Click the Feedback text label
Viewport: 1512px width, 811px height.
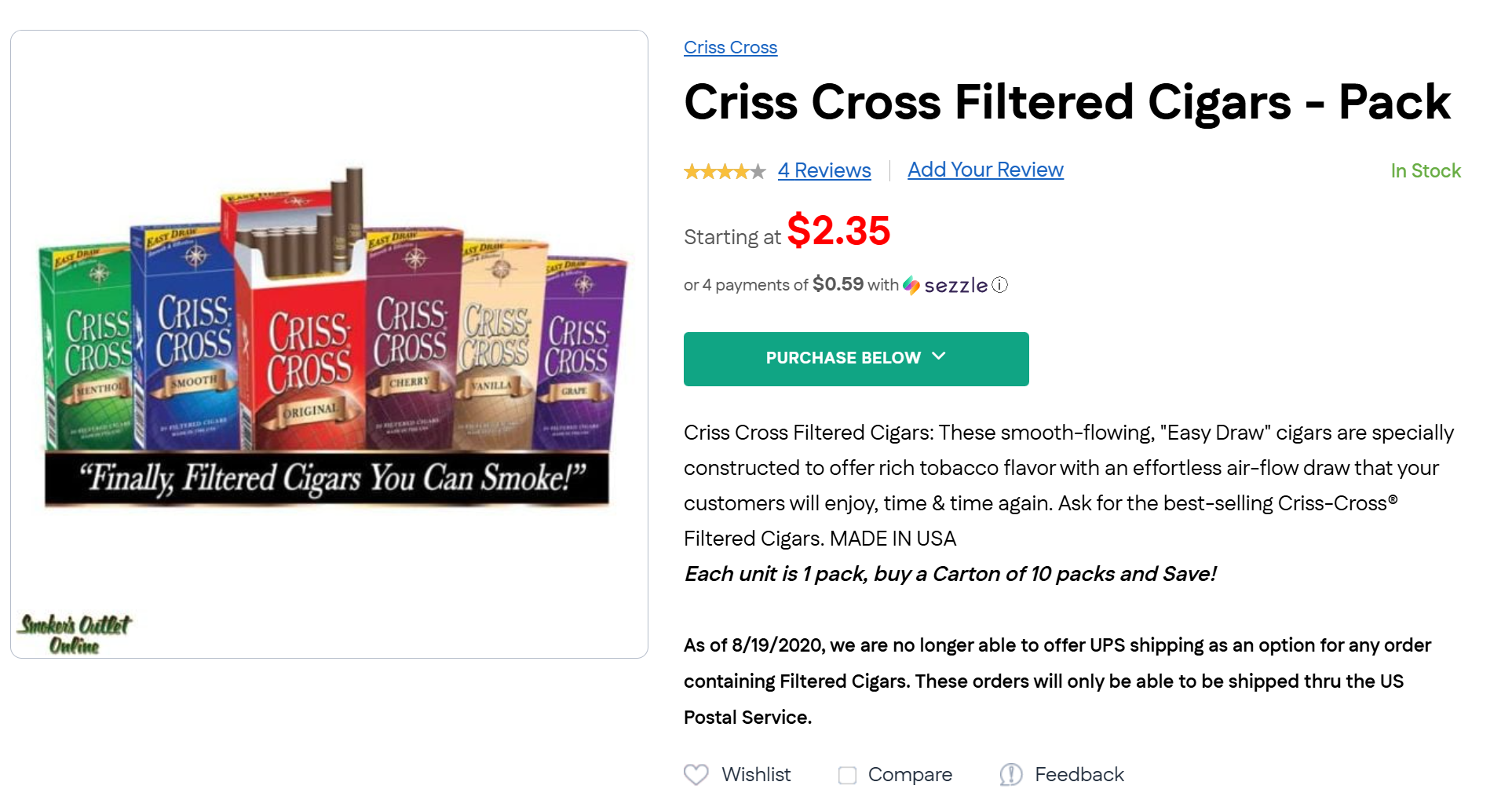pos(1079,775)
